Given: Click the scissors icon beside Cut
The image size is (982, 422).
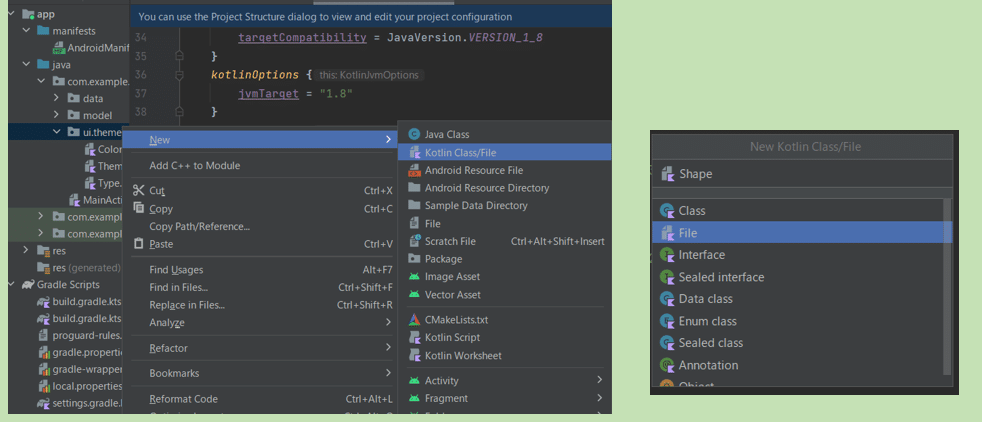Looking at the screenshot, I should [x=139, y=191].
